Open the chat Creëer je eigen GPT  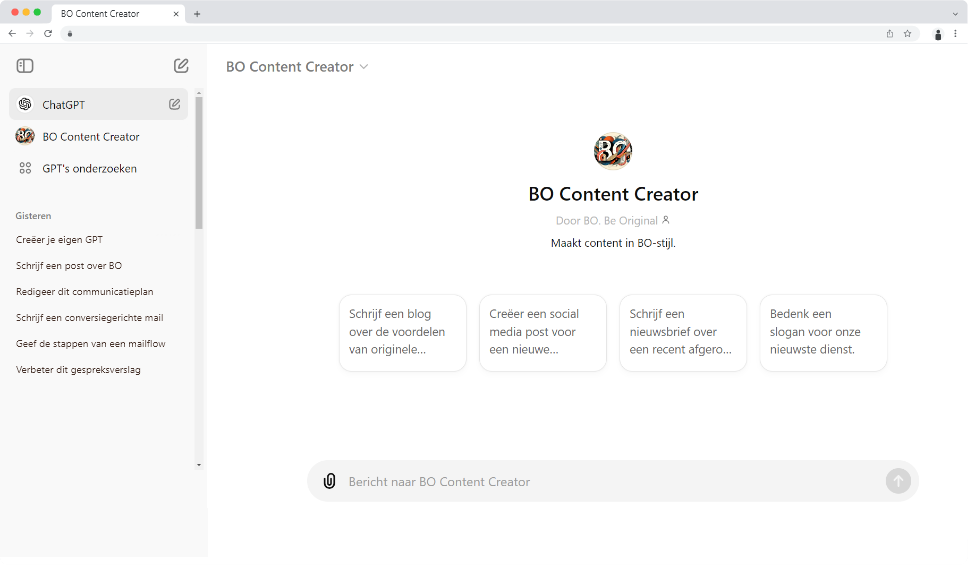59,240
